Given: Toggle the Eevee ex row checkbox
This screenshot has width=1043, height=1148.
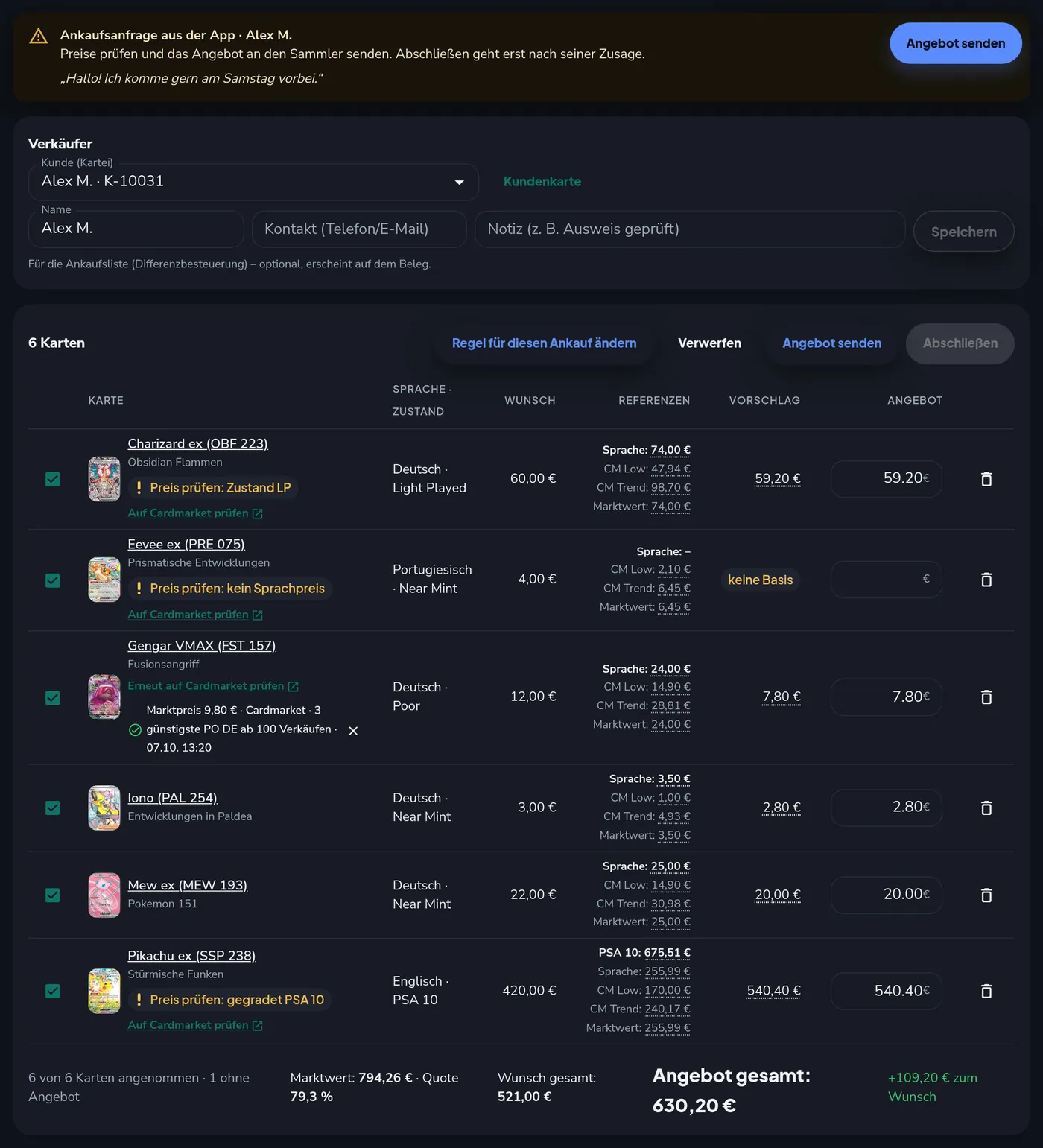Looking at the screenshot, I should click(x=52, y=580).
